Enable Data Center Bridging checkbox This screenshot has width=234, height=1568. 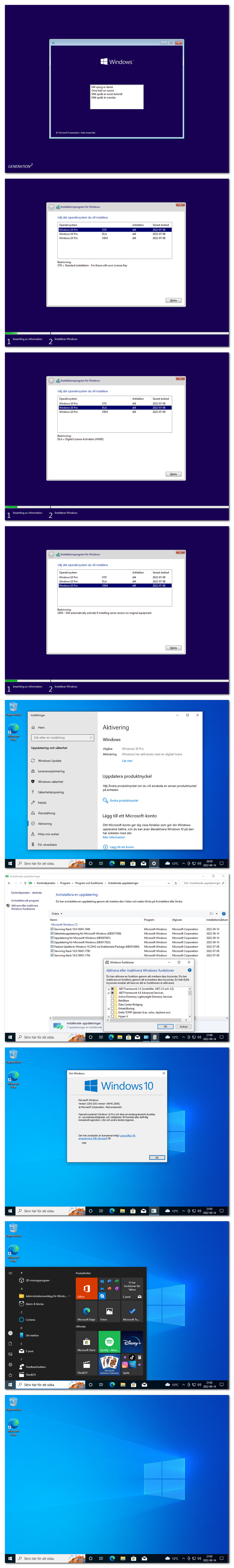[x=112, y=1005]
